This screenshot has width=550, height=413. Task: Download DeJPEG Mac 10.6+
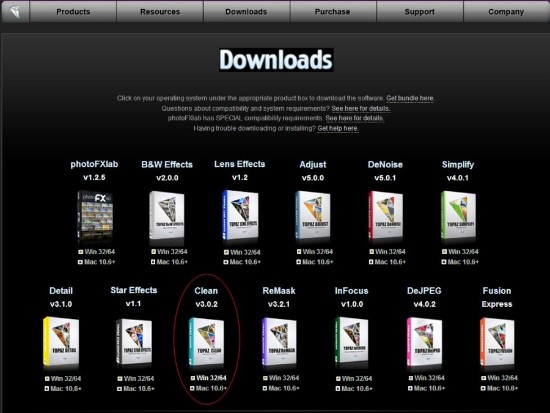(x=427, y=388)
